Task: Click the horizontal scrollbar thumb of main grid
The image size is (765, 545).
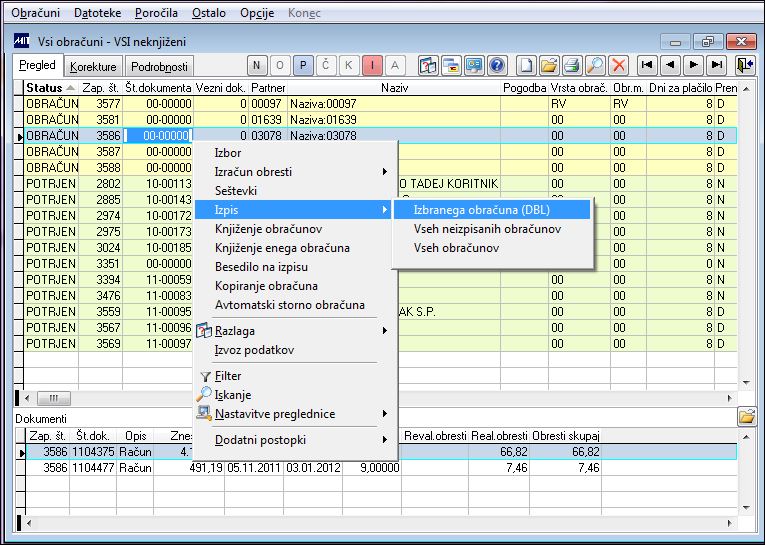Action: (x=54, y=398)
